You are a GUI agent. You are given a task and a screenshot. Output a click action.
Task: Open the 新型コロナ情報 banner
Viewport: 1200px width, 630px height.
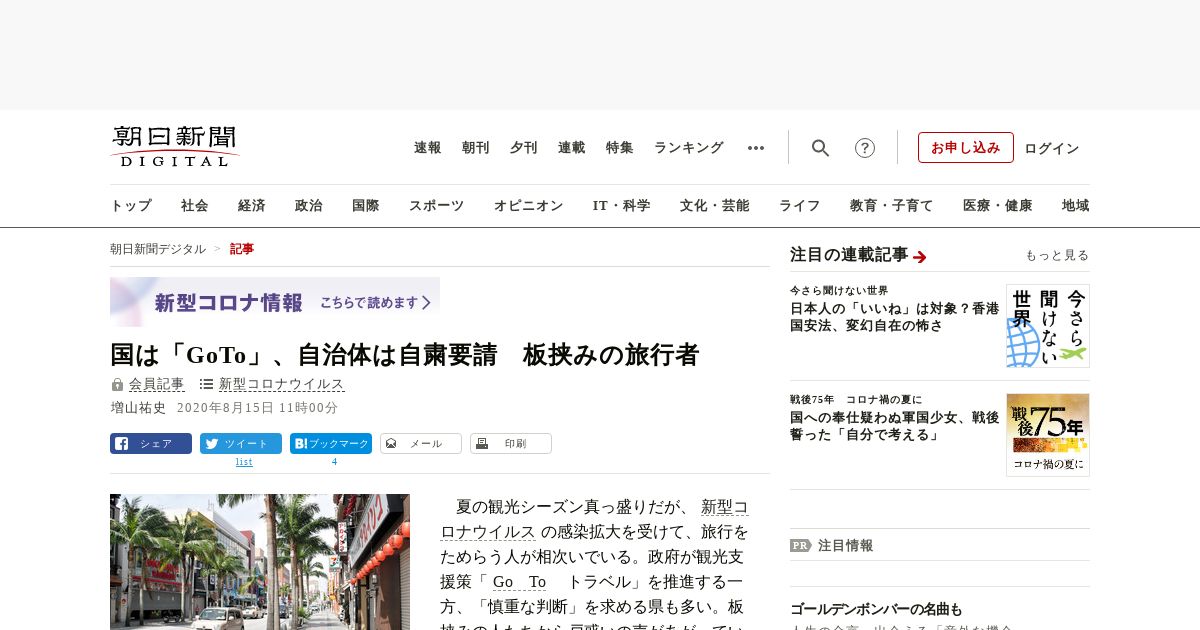[275, 302]
